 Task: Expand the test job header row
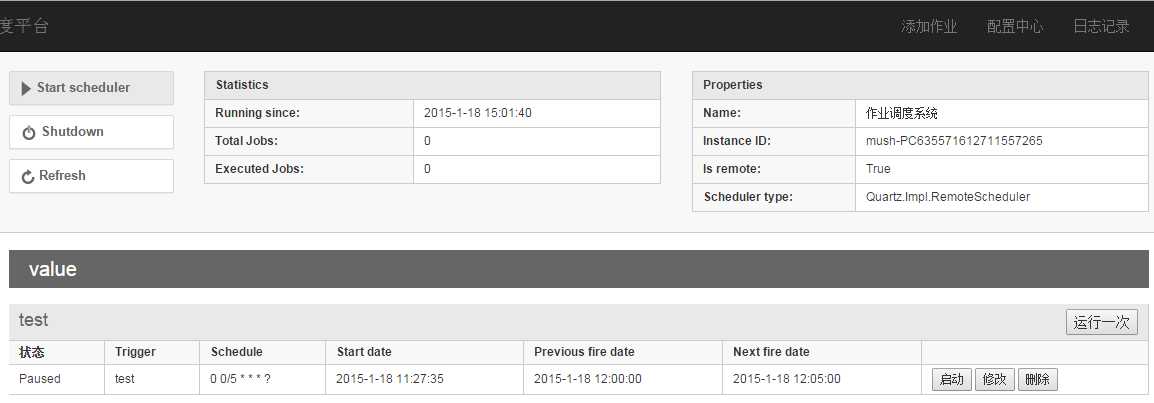(x=500, y=321)
